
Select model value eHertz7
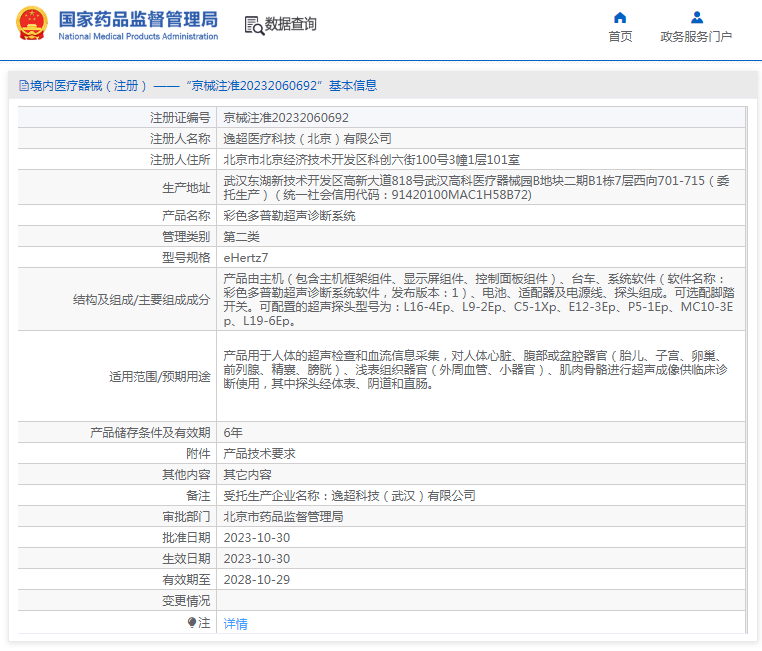tap(245, 257)
